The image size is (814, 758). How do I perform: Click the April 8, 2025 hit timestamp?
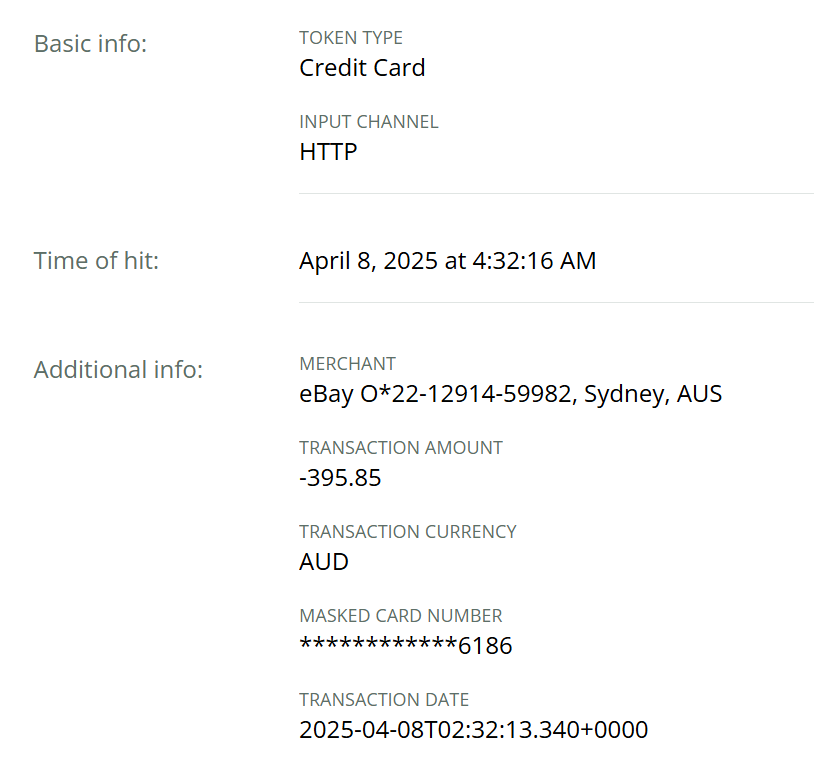[447, 261]
